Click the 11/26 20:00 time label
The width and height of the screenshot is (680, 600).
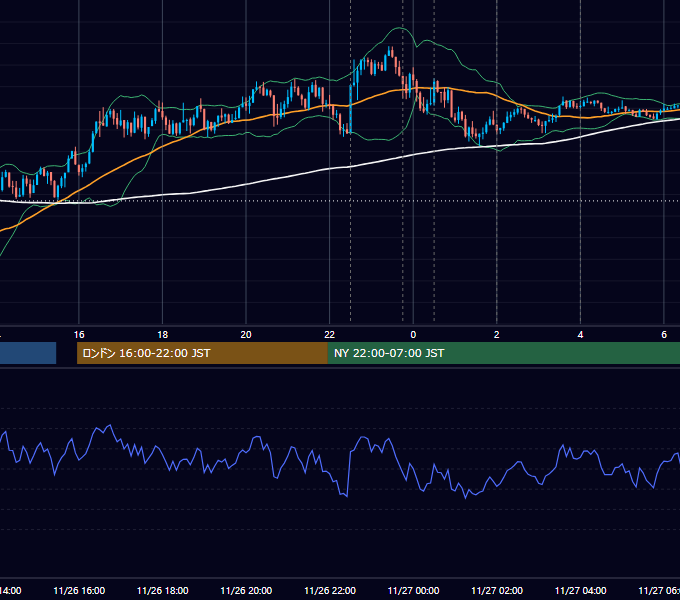246,591
